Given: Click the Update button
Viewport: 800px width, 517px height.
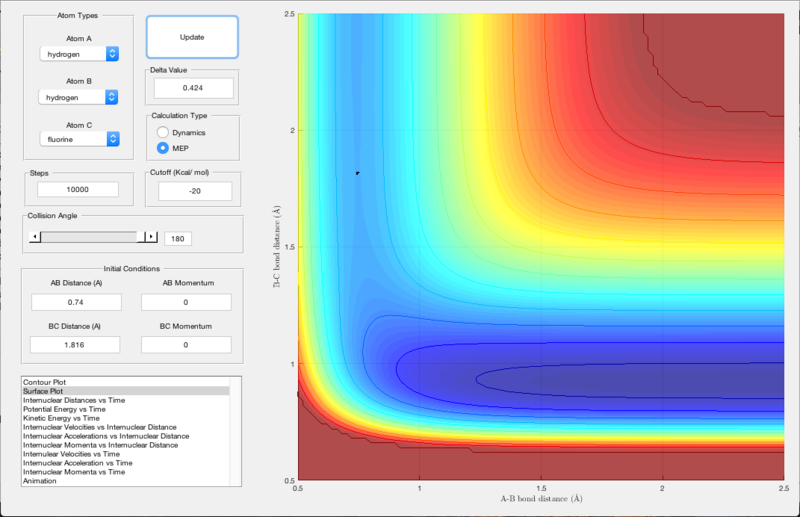Looking at the screenshot, I should [192, 37].
